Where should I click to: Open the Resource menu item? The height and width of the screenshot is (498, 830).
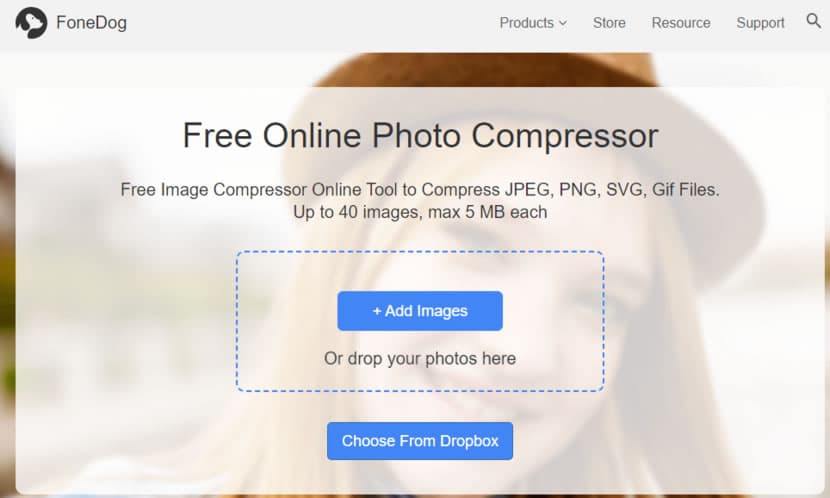click(x=681, y=23)
